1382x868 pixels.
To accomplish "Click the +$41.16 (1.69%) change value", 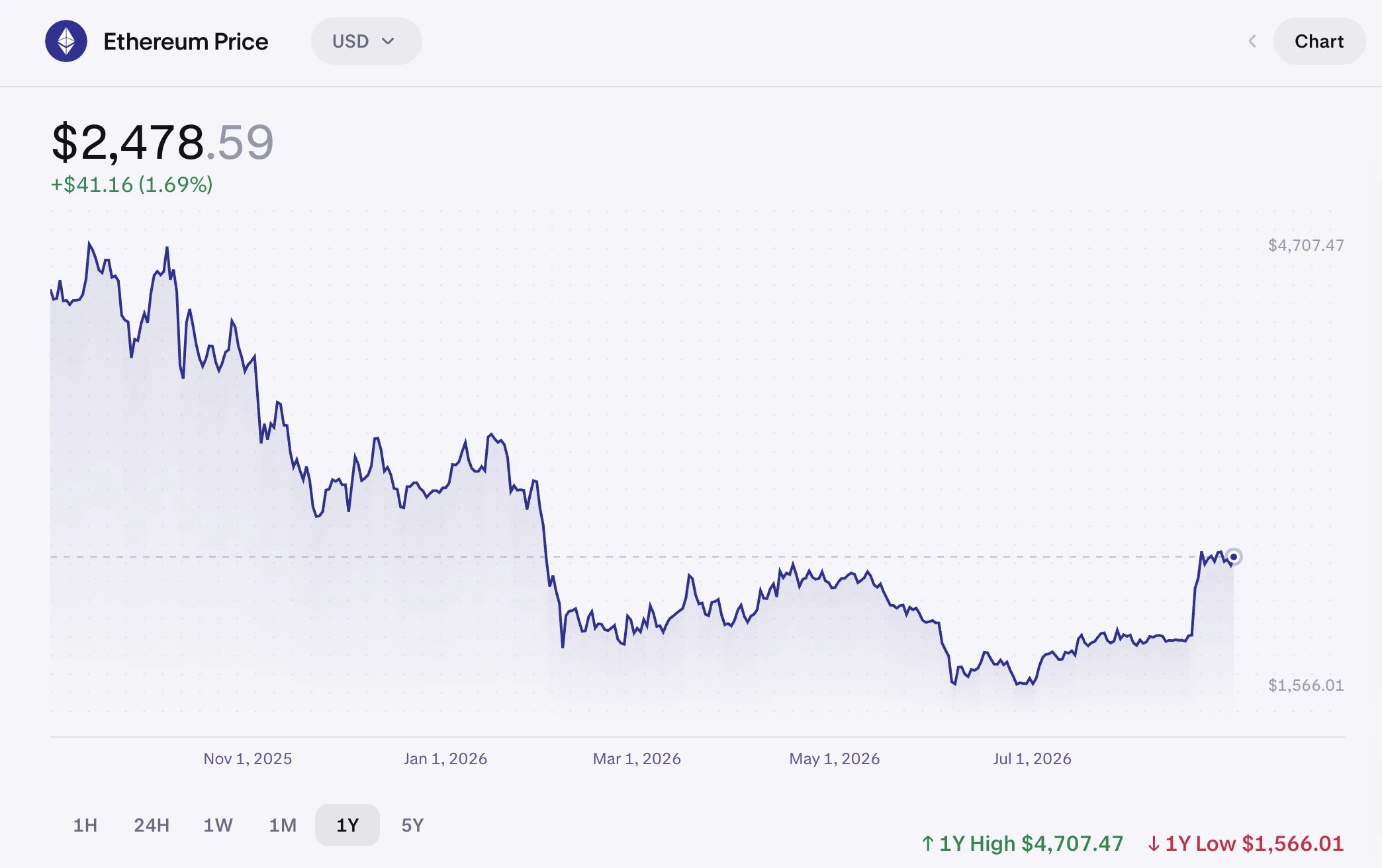I will click(x=132, y=185).
